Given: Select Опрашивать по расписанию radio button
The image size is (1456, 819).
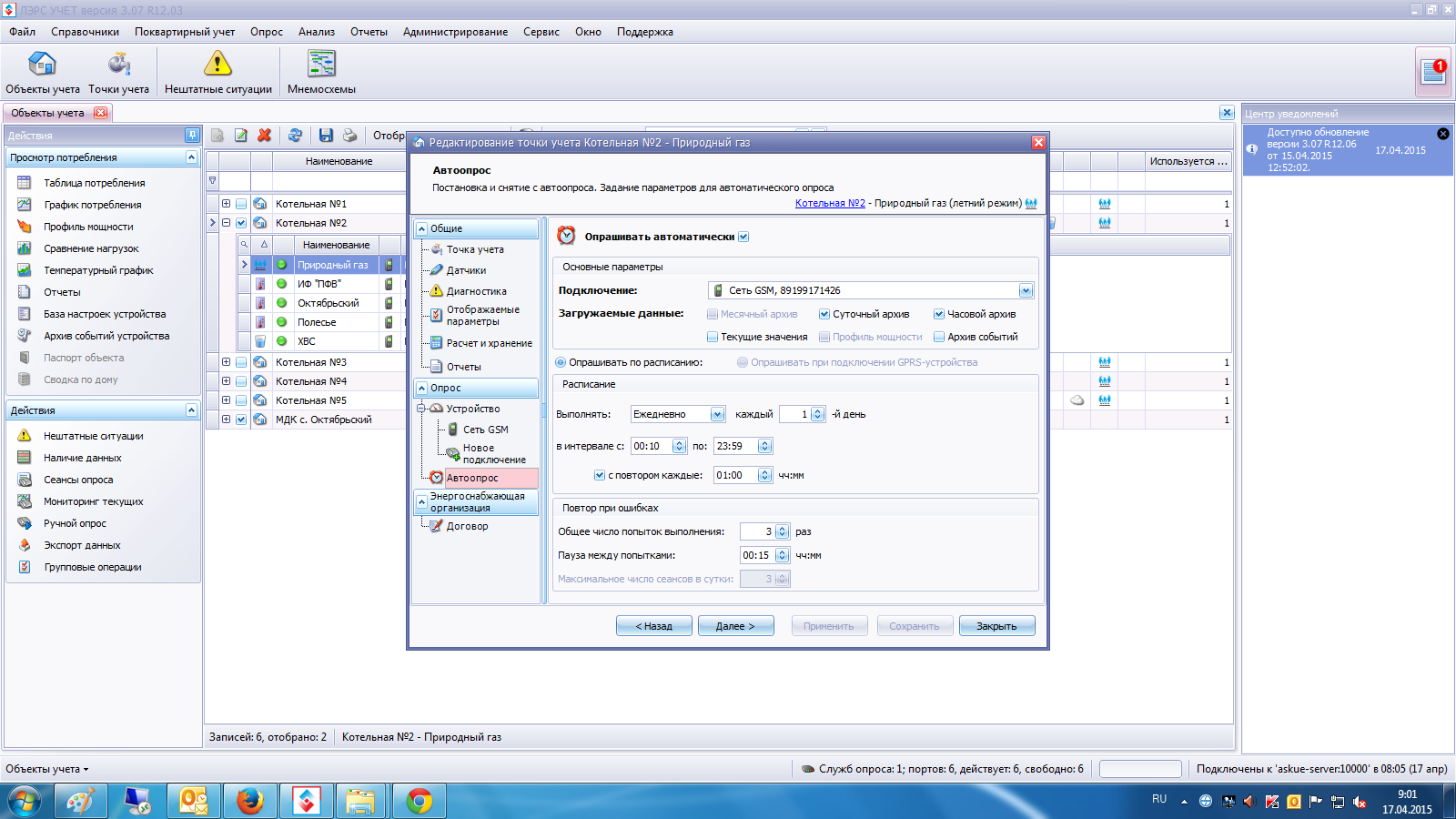Looking at the screenshot, I should coord(561,362).
